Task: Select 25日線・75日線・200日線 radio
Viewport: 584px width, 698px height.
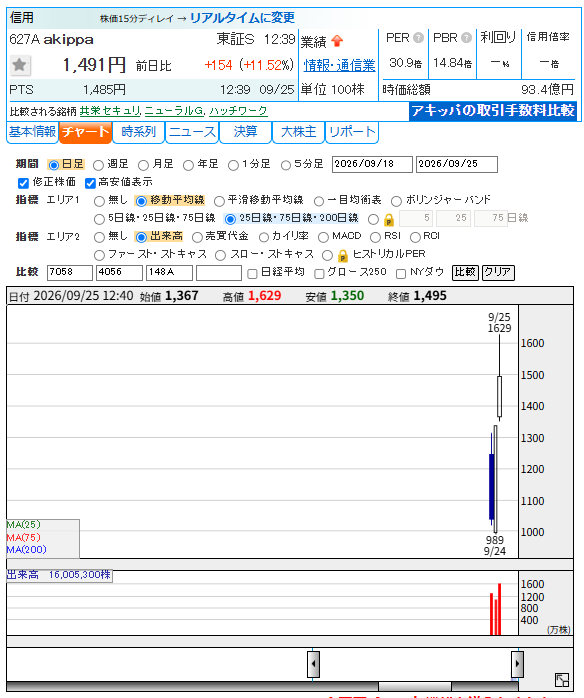Action: coord(230,219)
